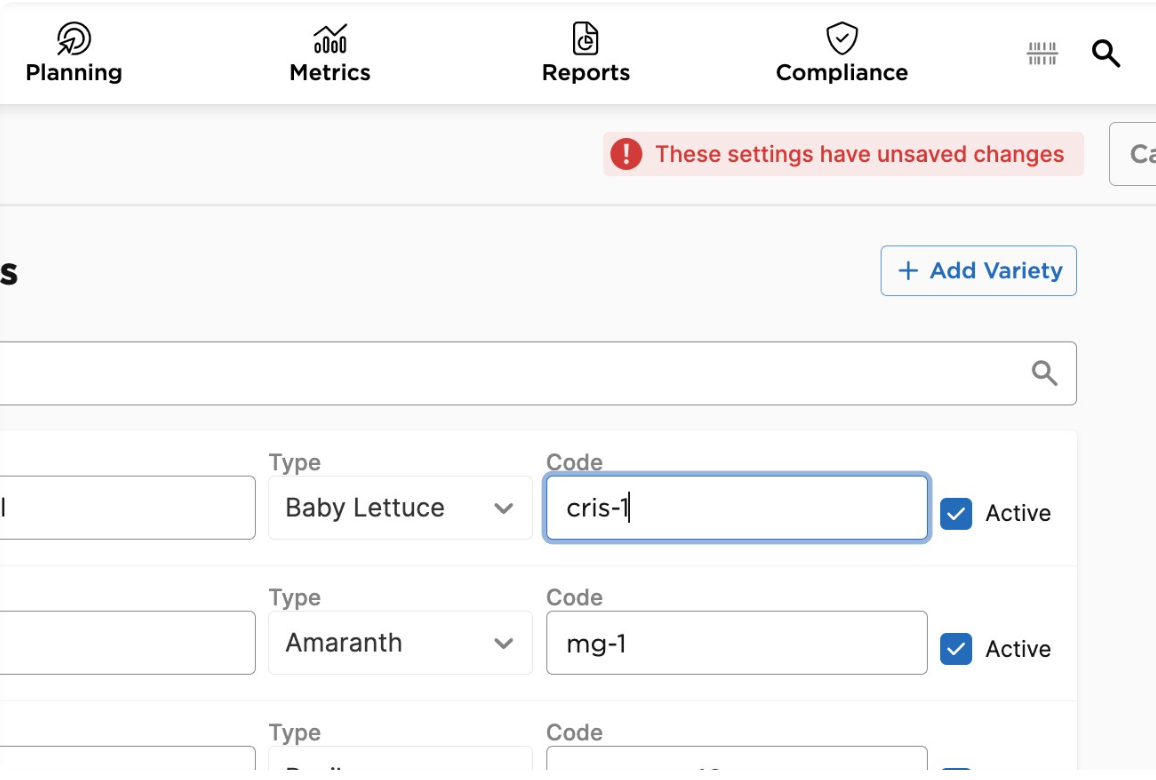This screenshot has height=780, width=1156.
Task: Click the Metrics chart icon
Action: click(x=330, y=39)
